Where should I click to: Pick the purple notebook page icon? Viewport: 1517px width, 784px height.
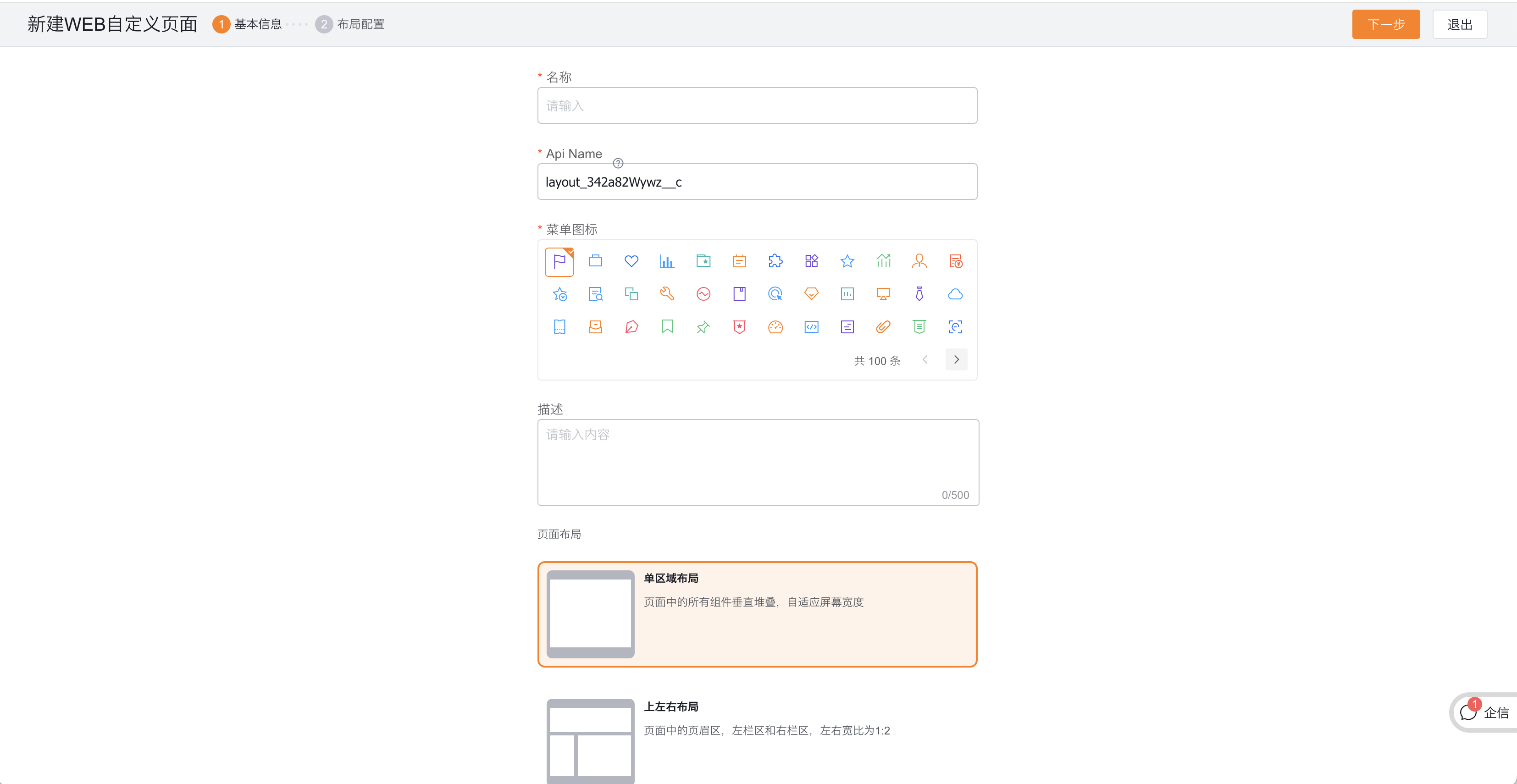coord(740,294)
